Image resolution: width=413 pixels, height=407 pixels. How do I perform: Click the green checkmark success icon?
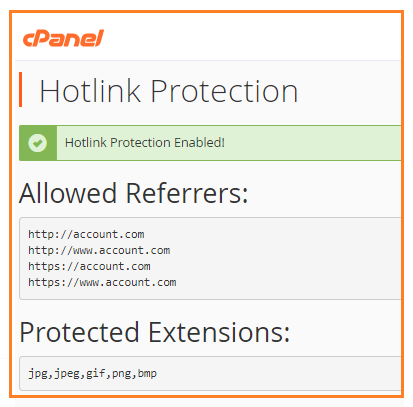[38, 143]
